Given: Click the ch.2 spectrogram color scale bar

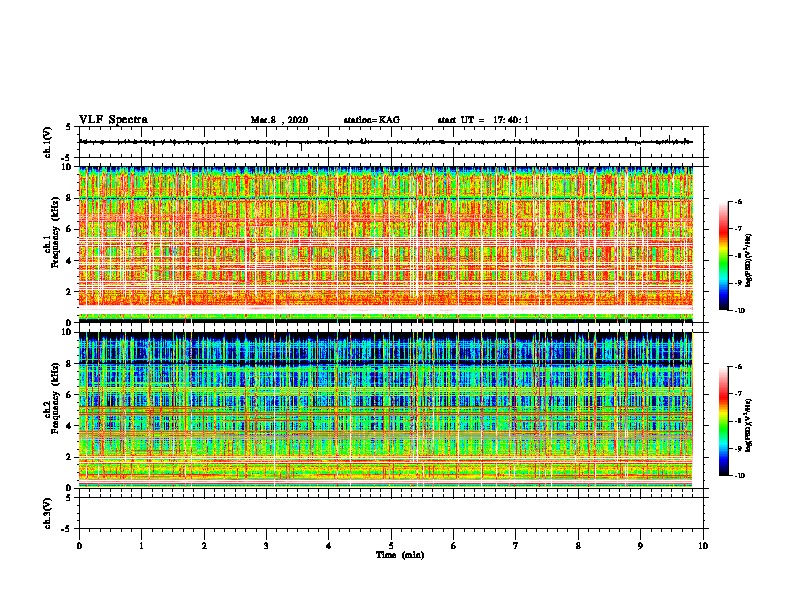Looking at the screenshot, I should coord(723,421).
